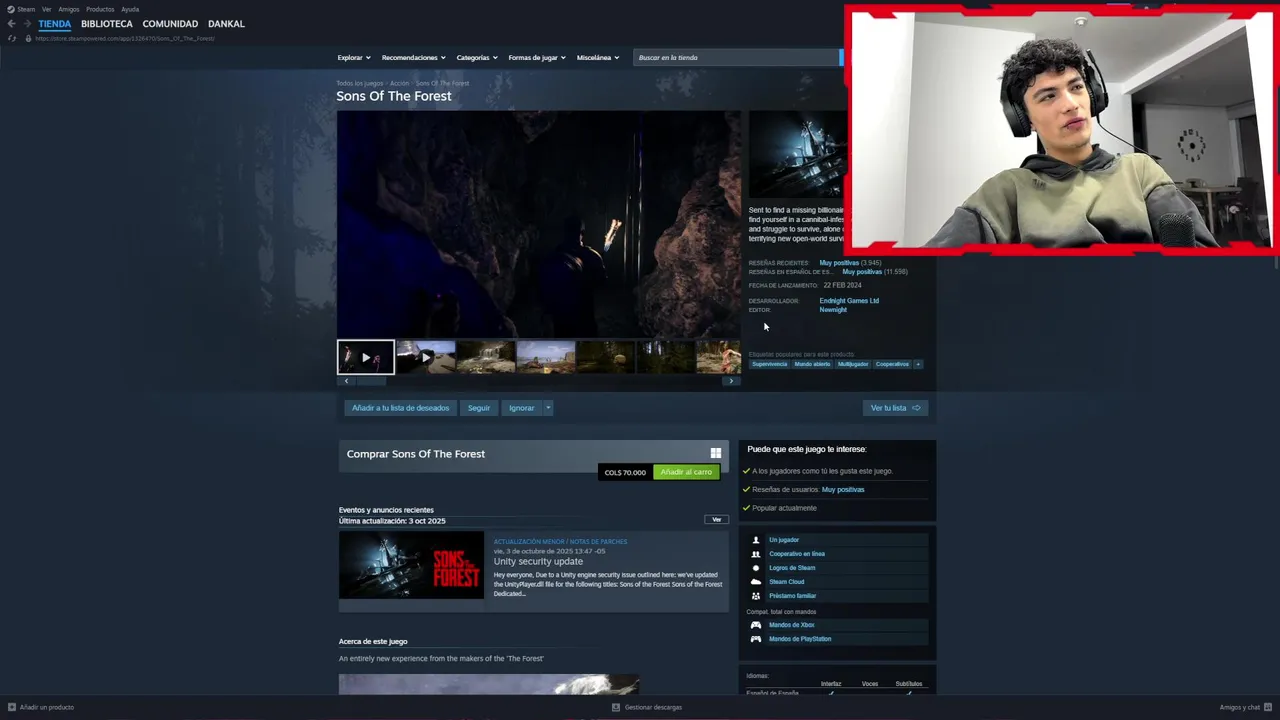Select the second trailer video thumbnail

click(x=426, y=357)
